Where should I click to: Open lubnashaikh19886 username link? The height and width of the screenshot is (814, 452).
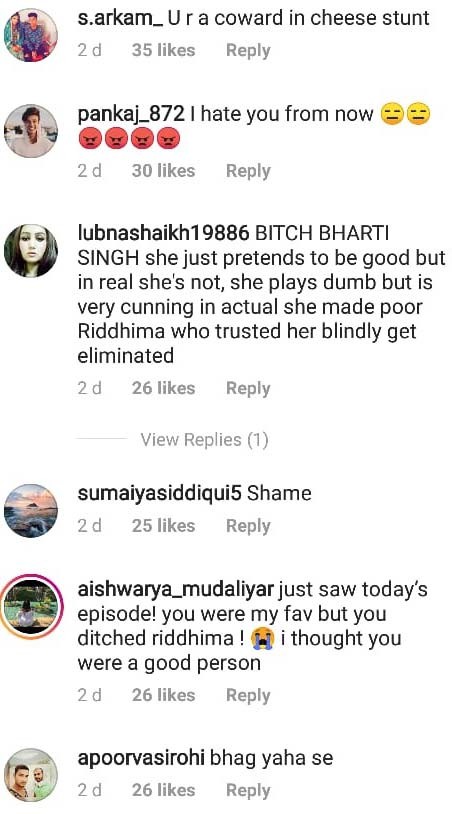pos(163,234)
